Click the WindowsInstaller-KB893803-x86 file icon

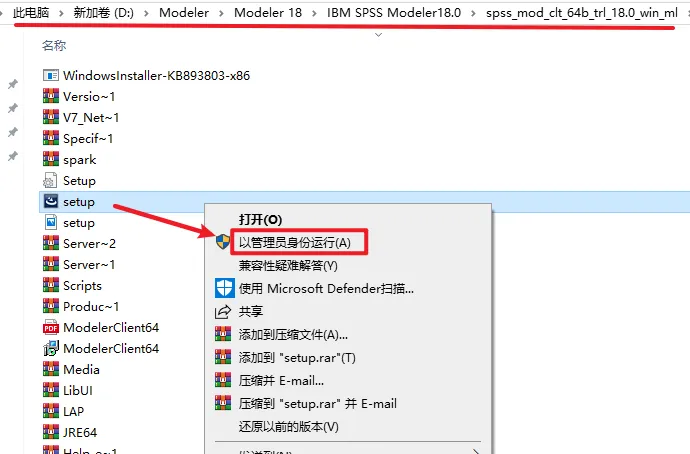pyautogui.click(x=51, y=76)
